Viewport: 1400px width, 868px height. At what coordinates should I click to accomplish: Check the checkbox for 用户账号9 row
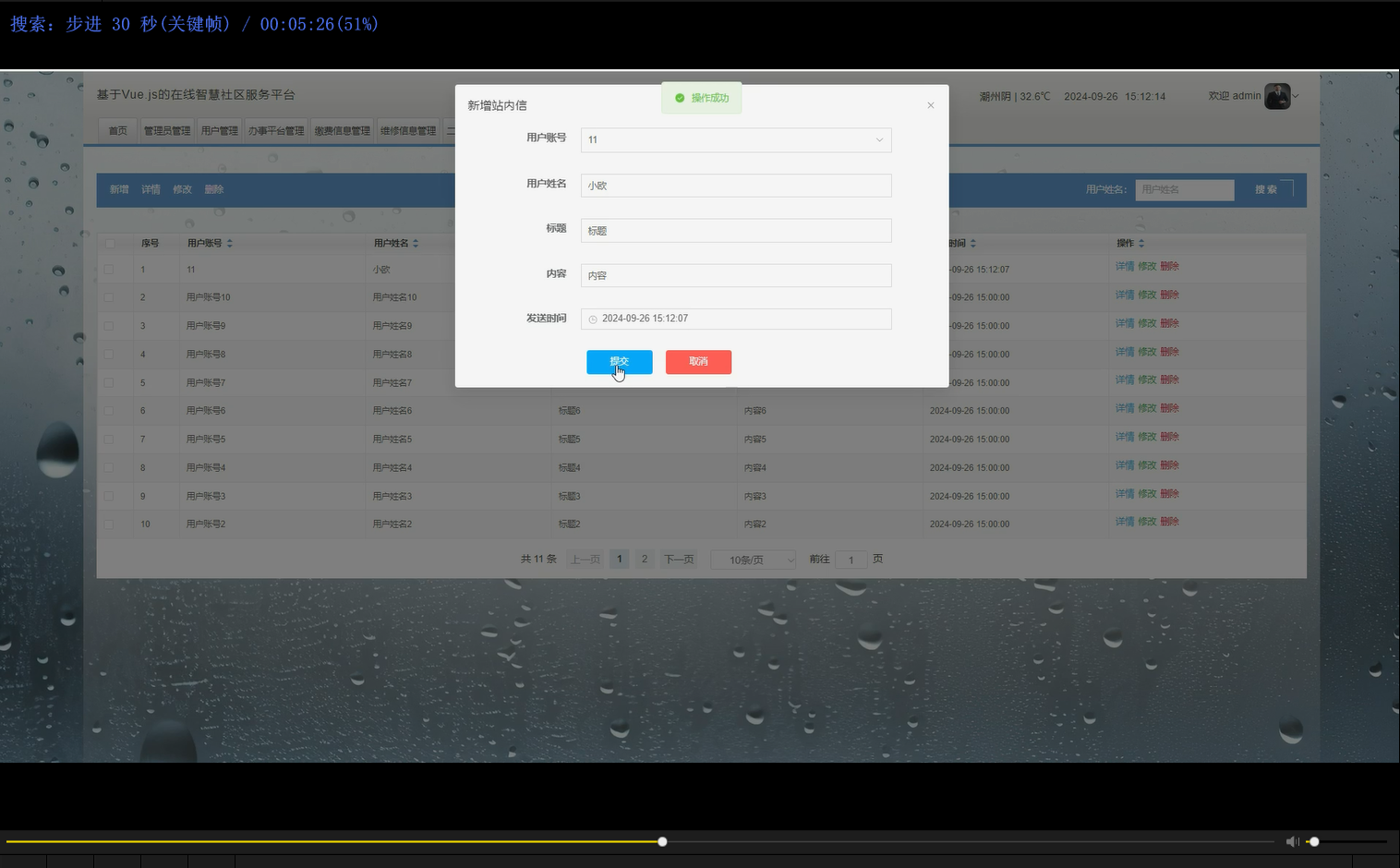[109, 326]
